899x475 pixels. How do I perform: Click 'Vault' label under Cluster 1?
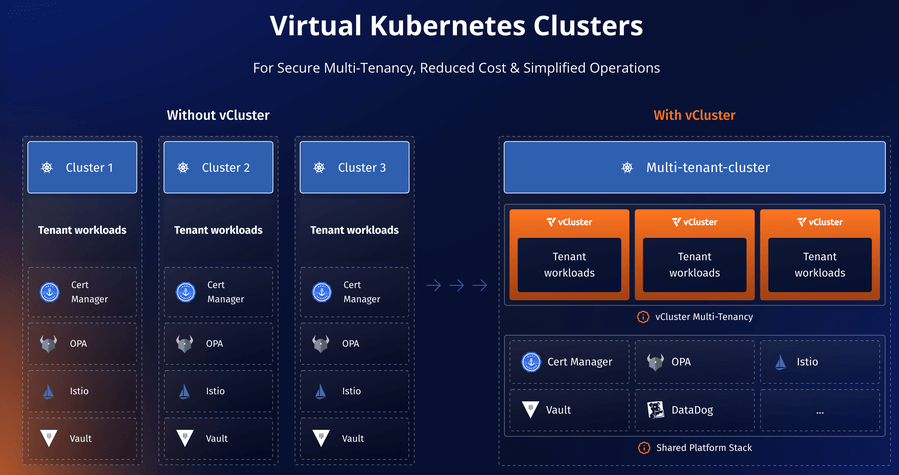[81, 438]
